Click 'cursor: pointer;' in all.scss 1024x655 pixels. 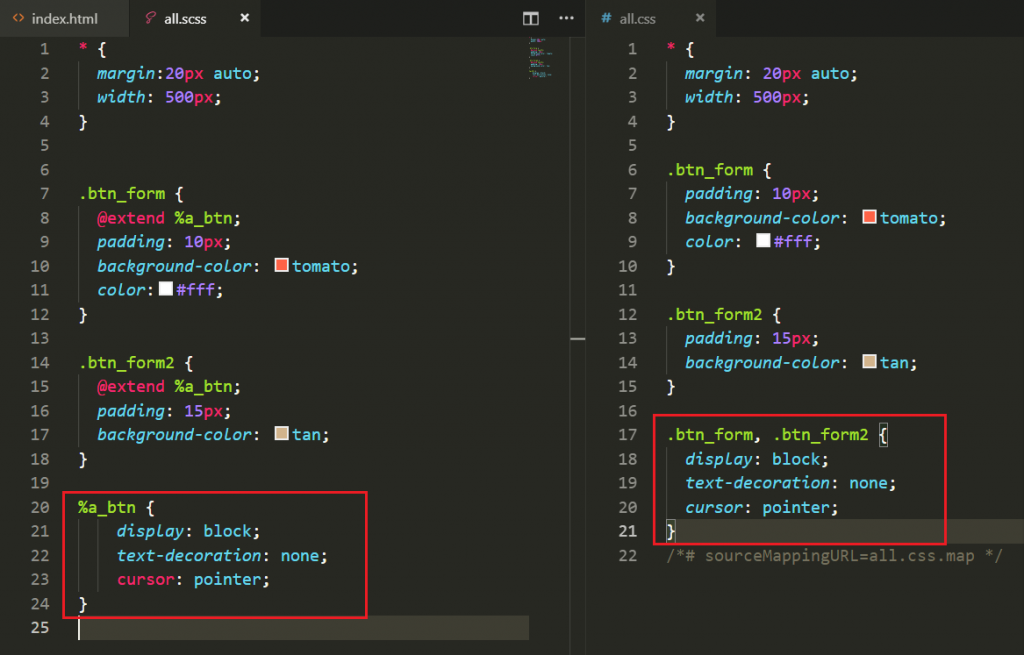click(x=193, y=579)
